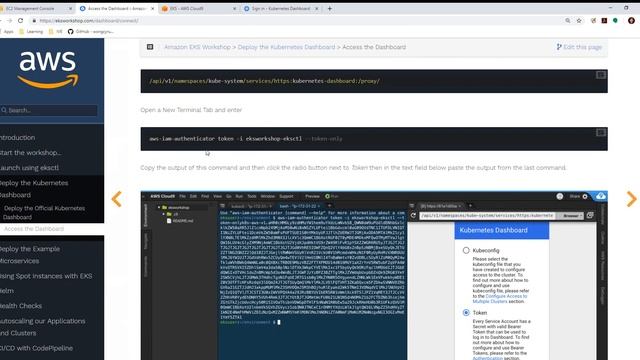Click the dark square extension icon

point(604,20)
